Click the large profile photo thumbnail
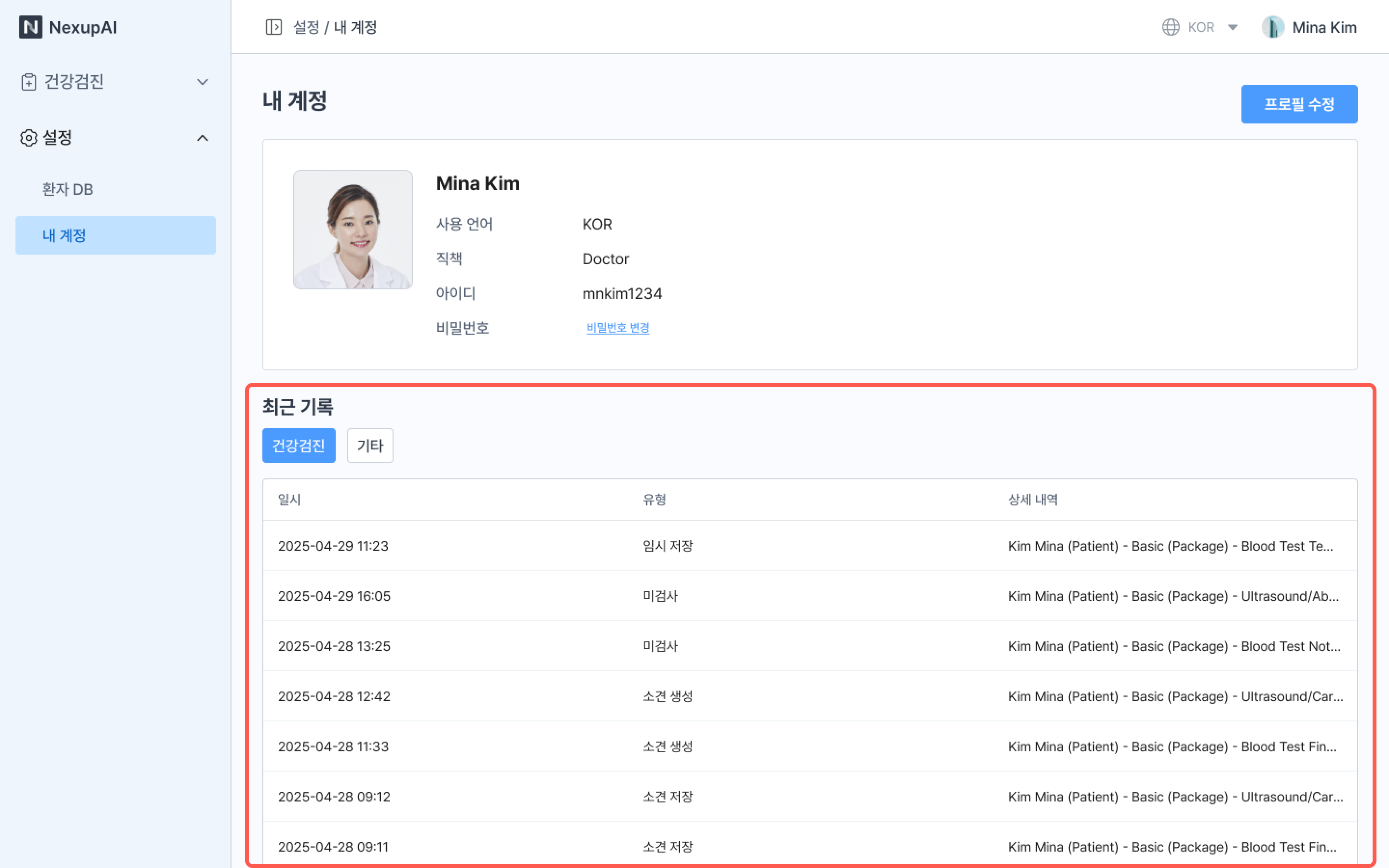This screenshot has width=1389, height=868. point(353,229)
